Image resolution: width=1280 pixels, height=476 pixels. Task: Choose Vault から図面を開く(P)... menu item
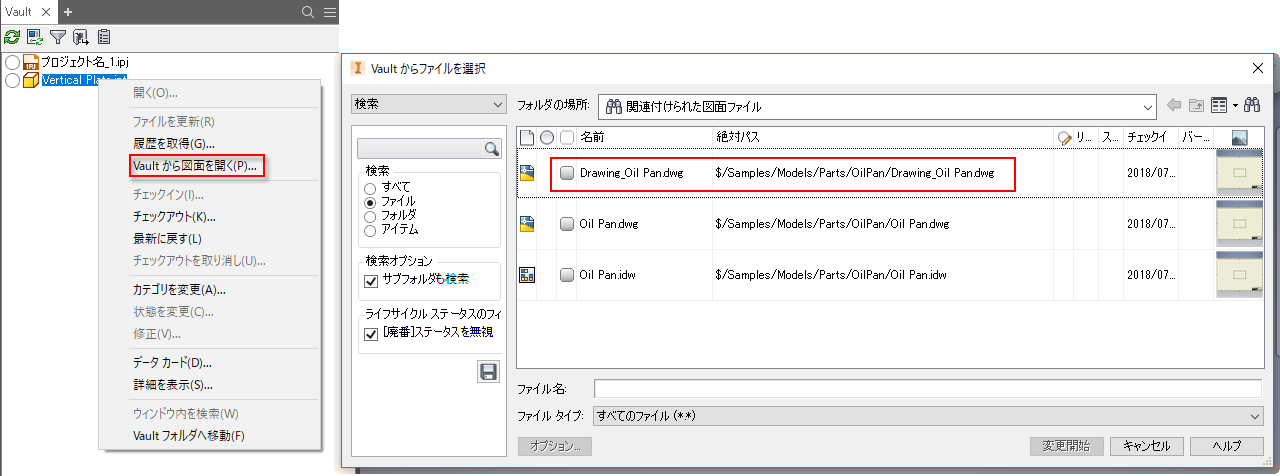(x=195, y=166)
